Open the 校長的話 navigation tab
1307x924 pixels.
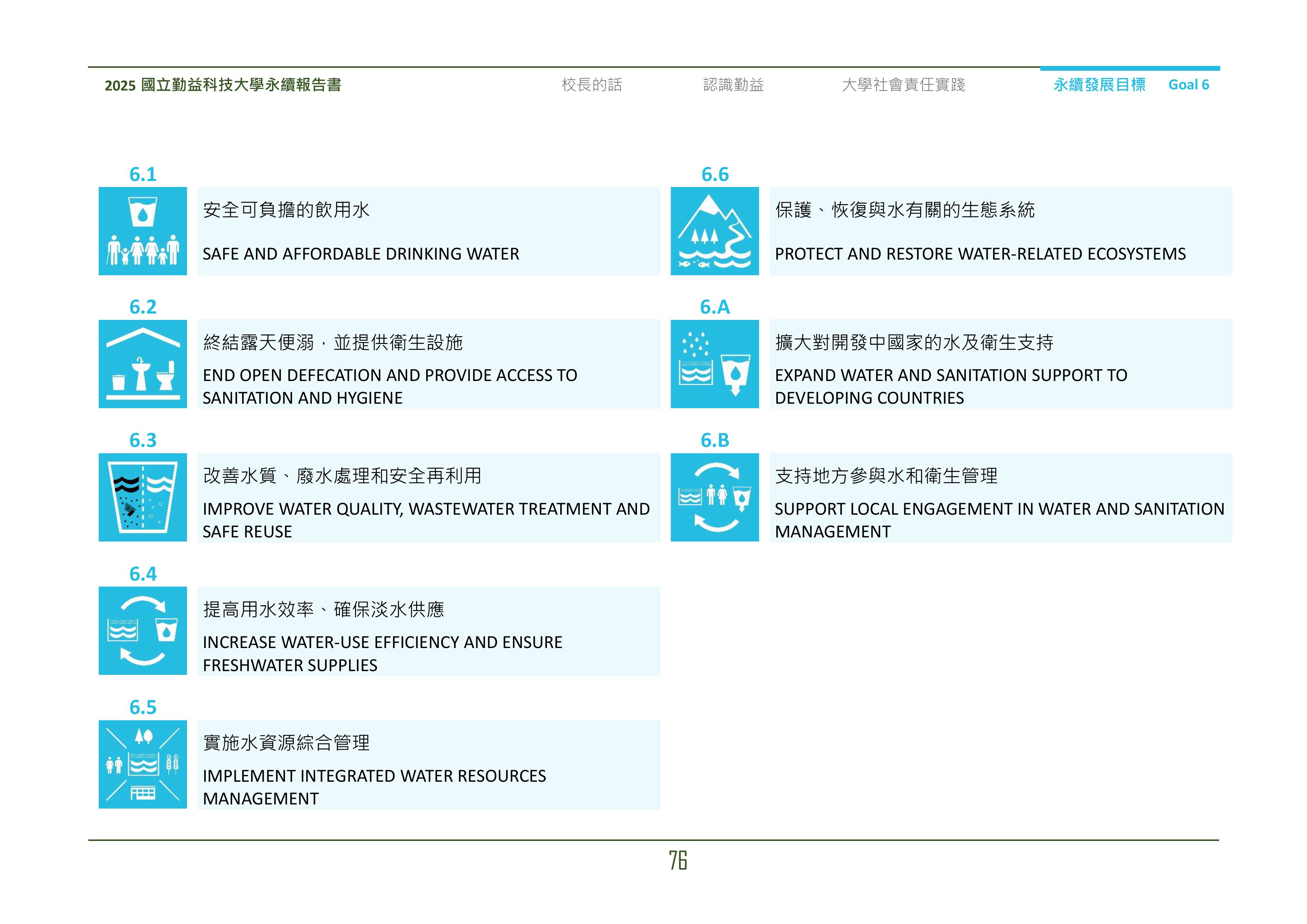pyautogui.click(x=591, y=85)
